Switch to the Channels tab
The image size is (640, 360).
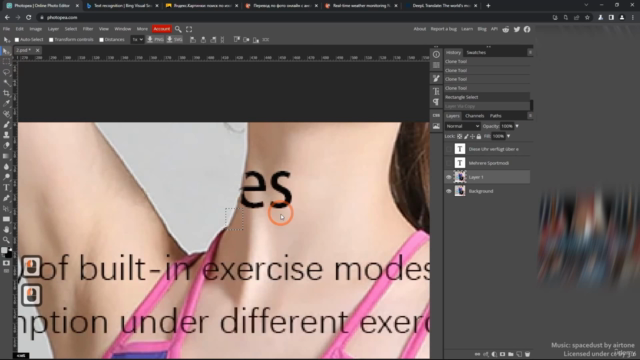474,116
